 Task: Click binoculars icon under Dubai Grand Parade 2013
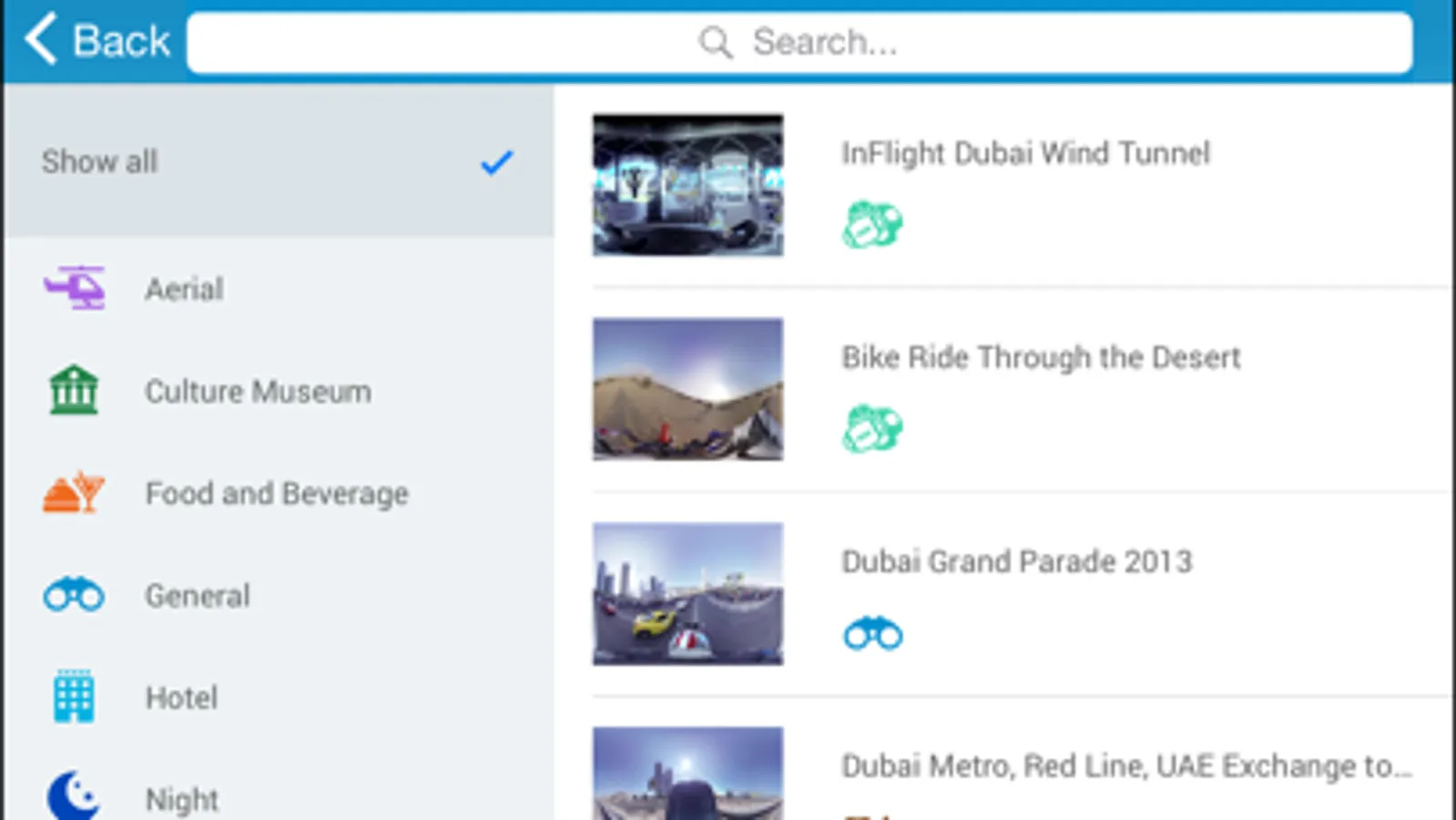tap(872, 633)
